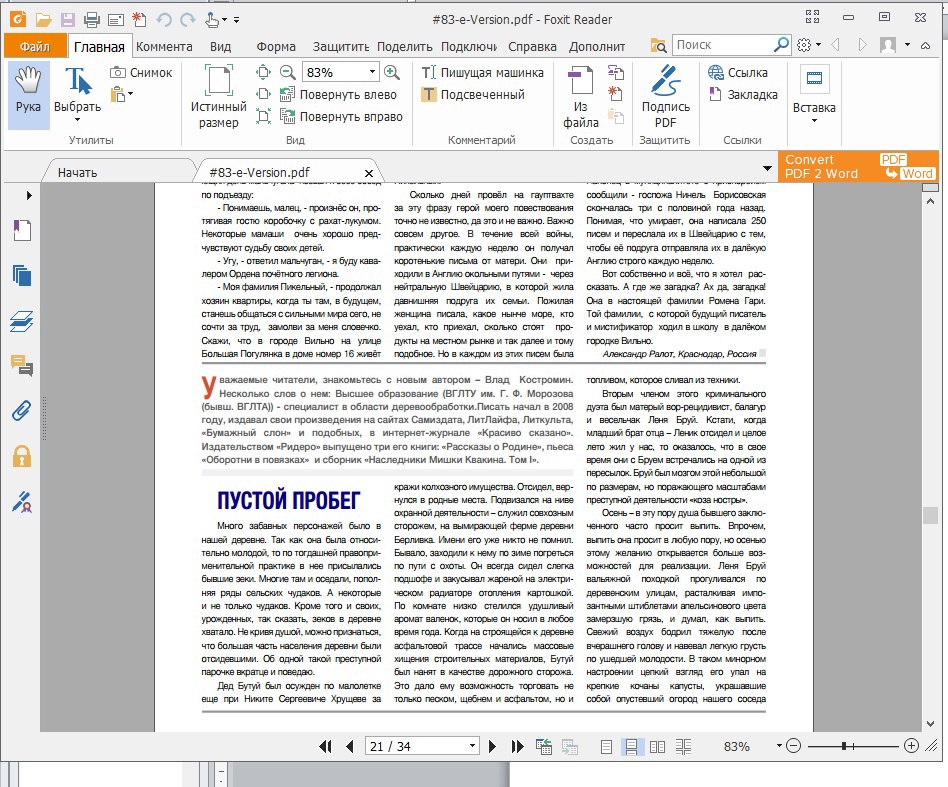
Task: Click the Снимок snapshot camera tool
Action: [x=142, y=72]
